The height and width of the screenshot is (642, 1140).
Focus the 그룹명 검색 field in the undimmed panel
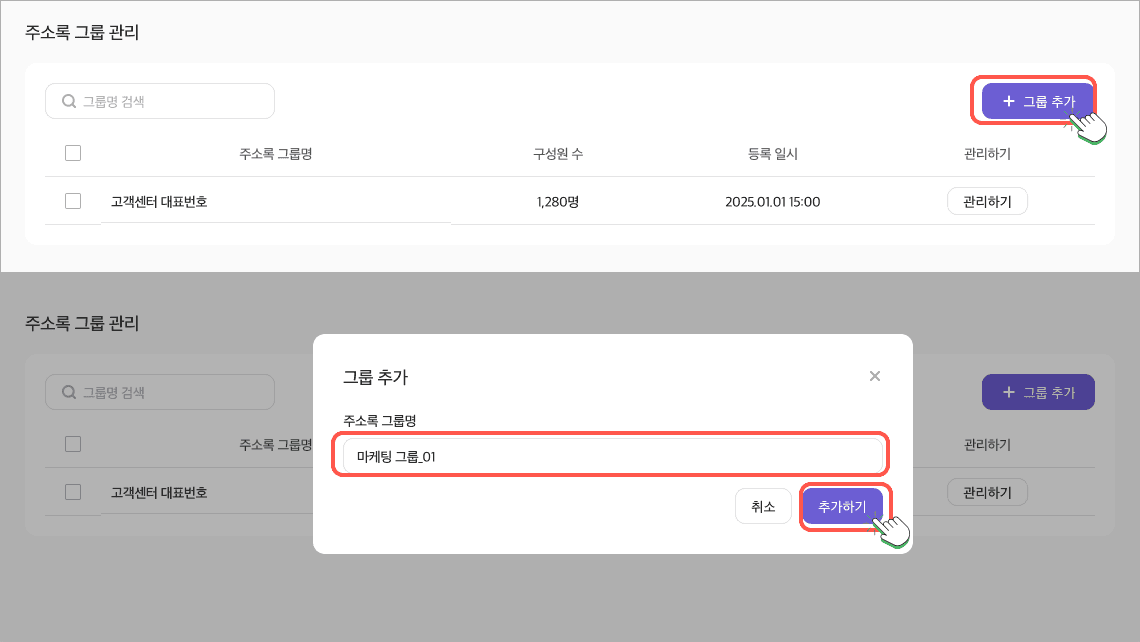click(160, 101)
